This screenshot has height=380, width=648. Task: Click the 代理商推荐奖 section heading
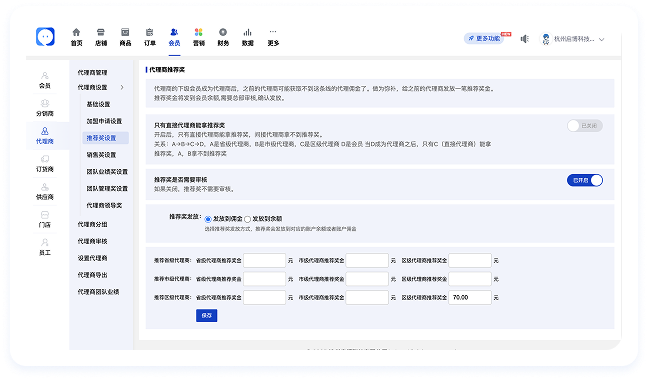point(167,70)
